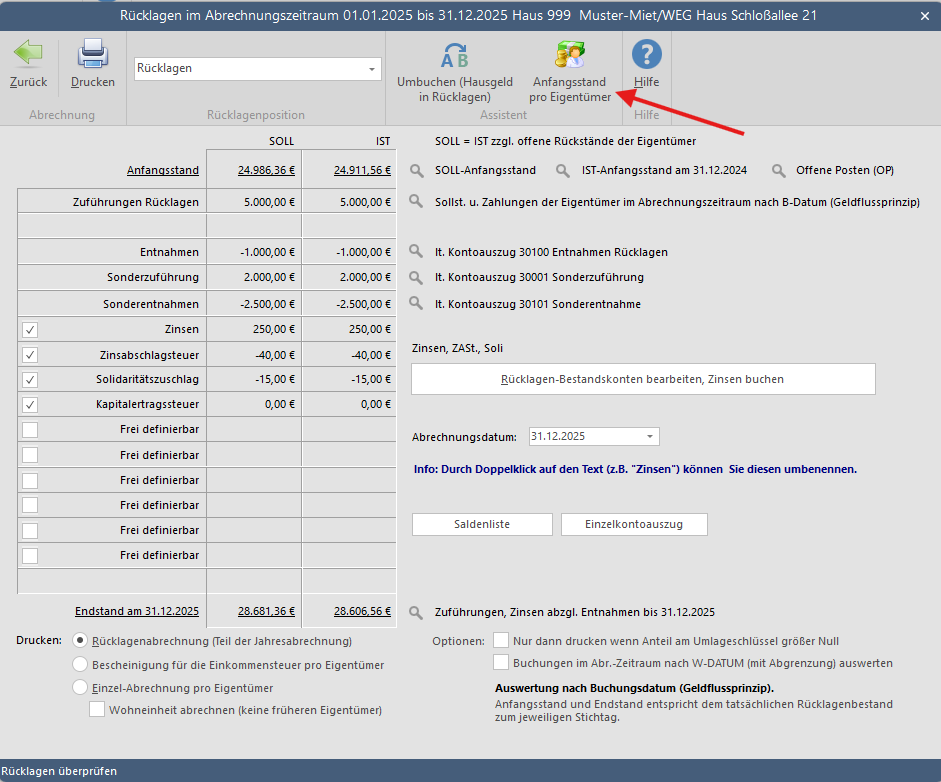The height and width of the screenshot is (782, 941).
Task: Click the Einzelkontoauszug button
Action: tap(634, 524)
